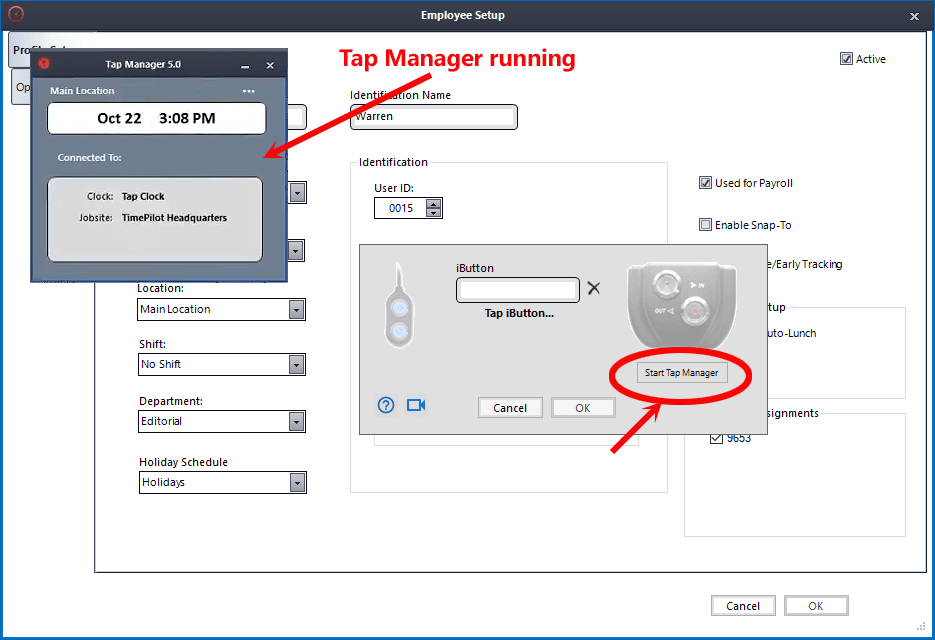Increment User ID with the up stepper arrow
Screen dimensions: 935x640
point(434,203)
